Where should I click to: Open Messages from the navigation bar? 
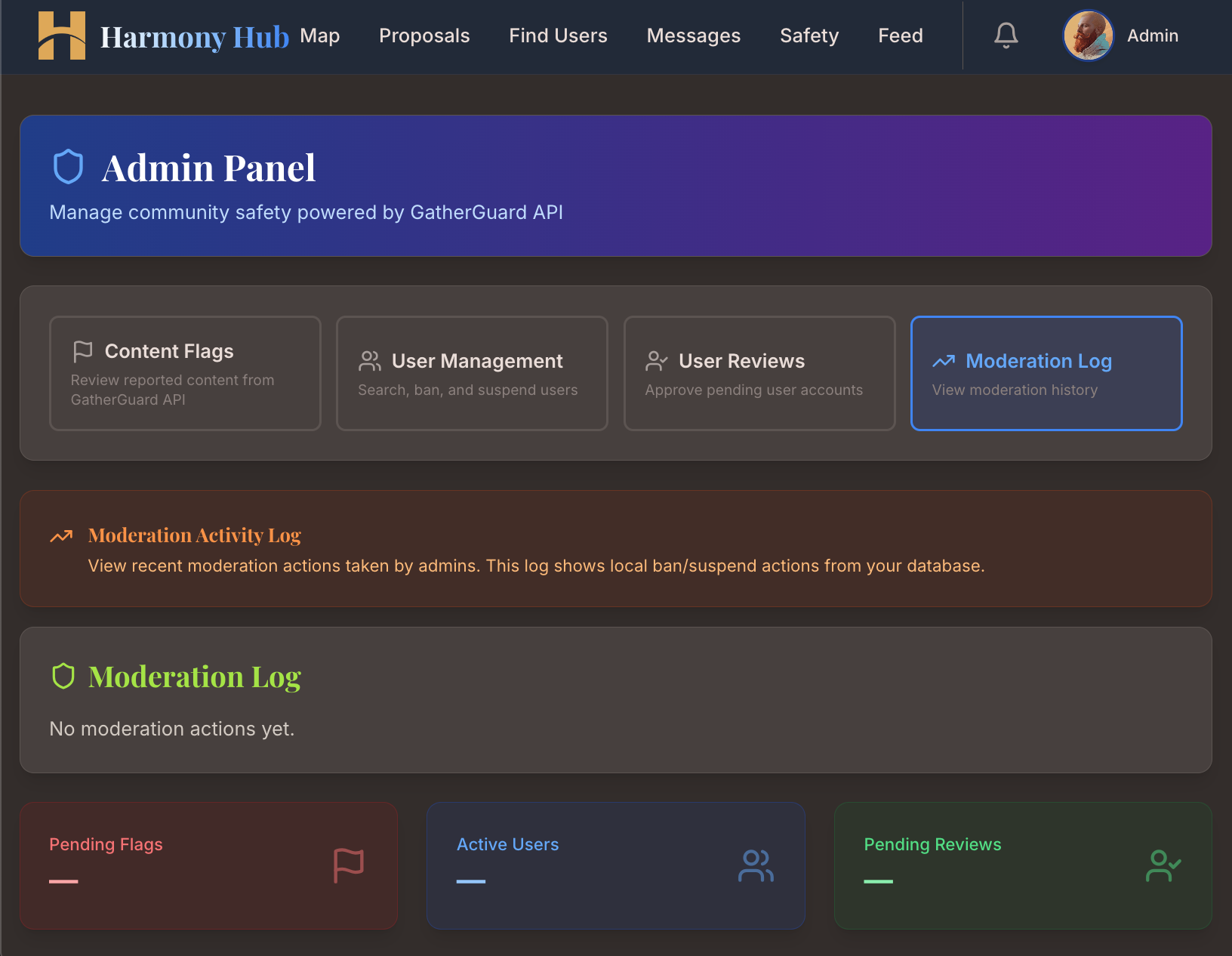(x=693, y=35)
